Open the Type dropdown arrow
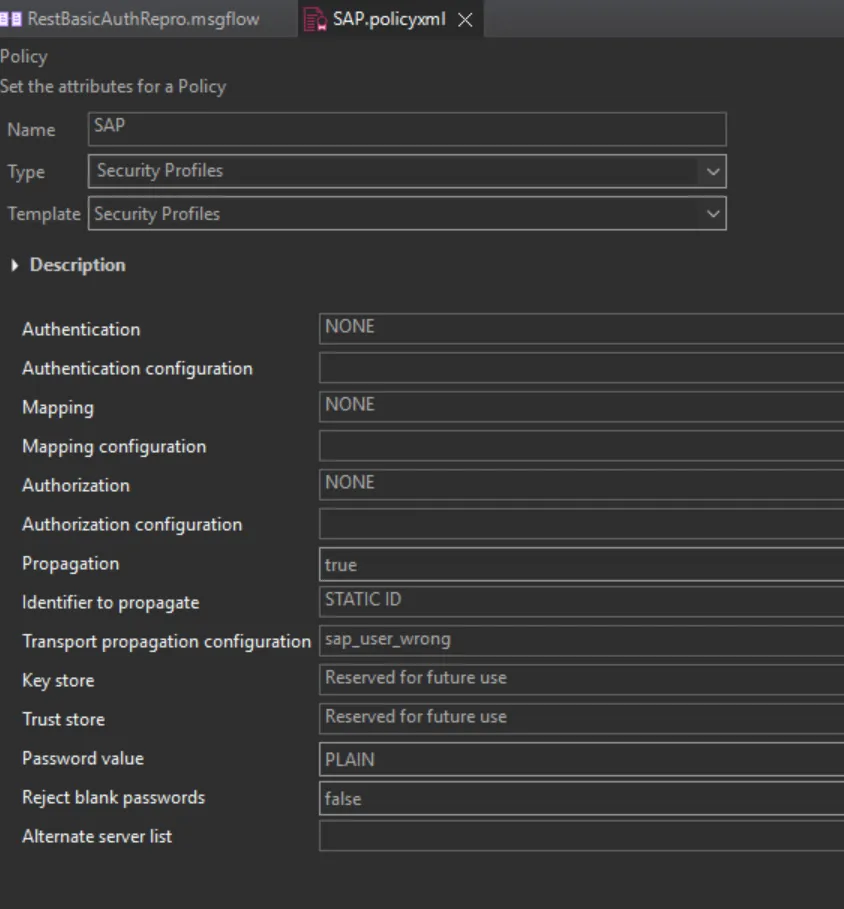844x909 pixels. point(713,172)
